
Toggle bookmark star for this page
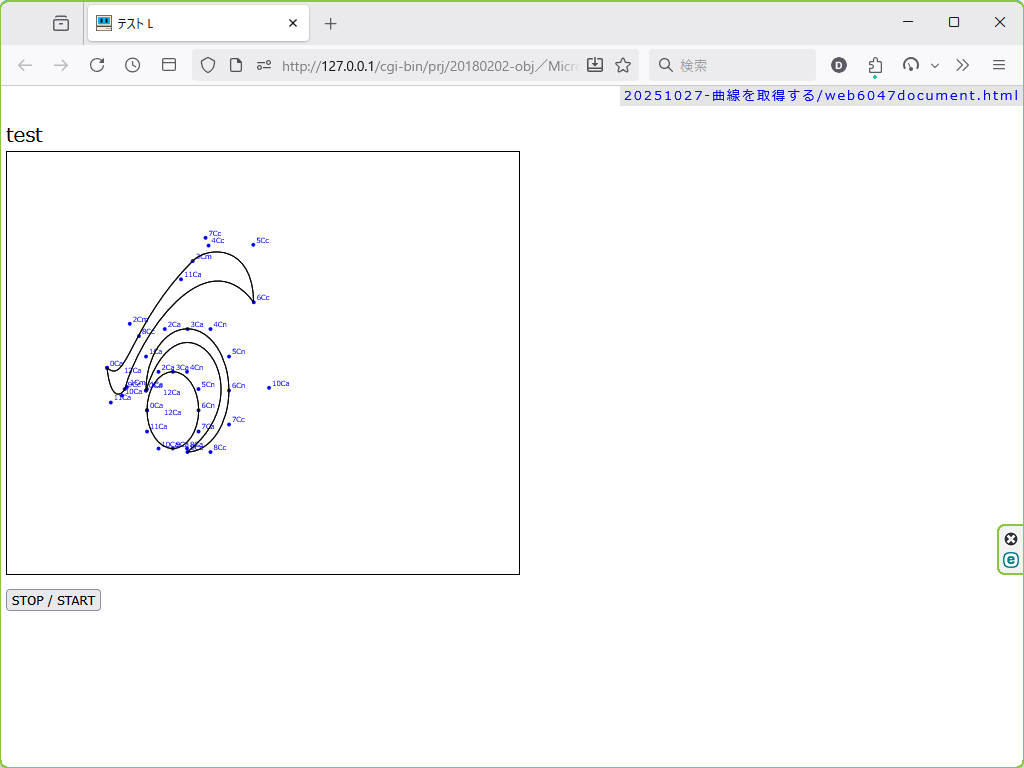click(623, 65)
